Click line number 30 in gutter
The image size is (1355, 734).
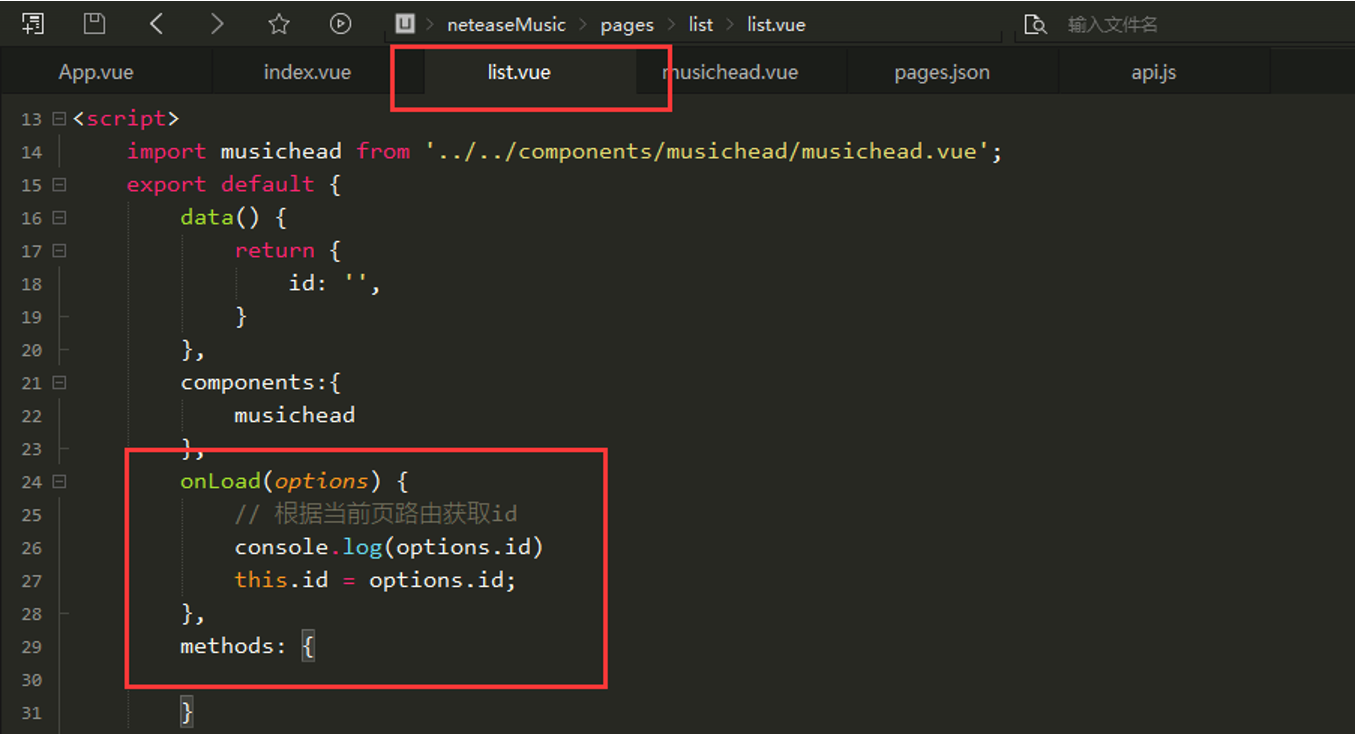(31, 680)
